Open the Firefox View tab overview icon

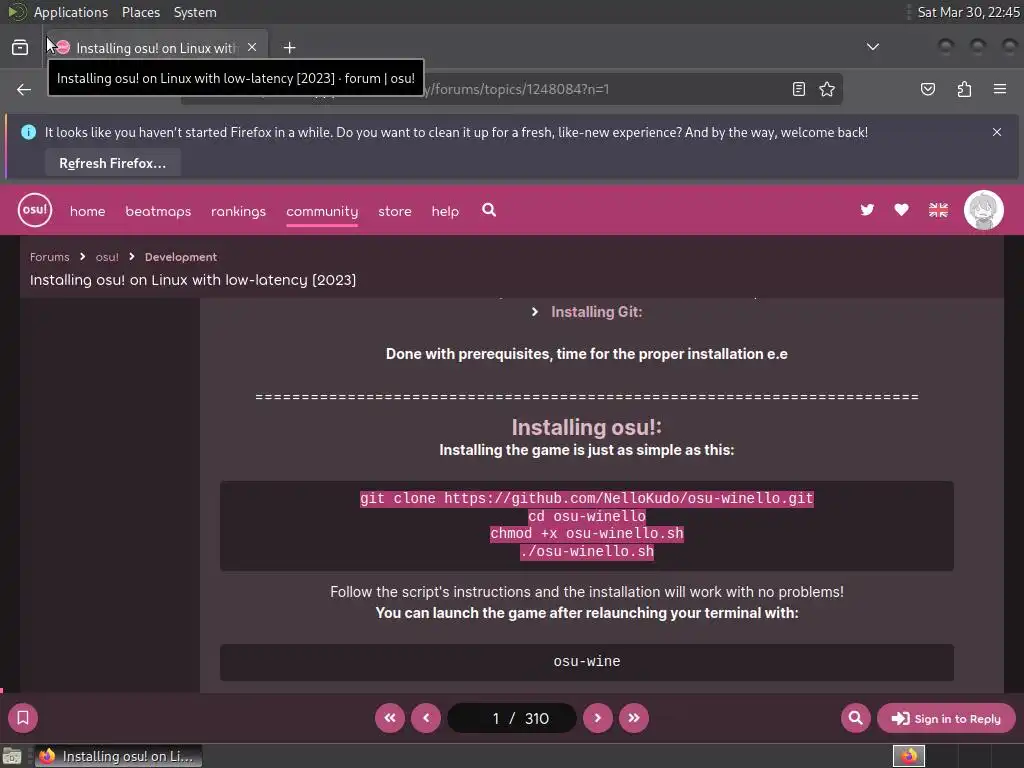(x=20, y=48)
